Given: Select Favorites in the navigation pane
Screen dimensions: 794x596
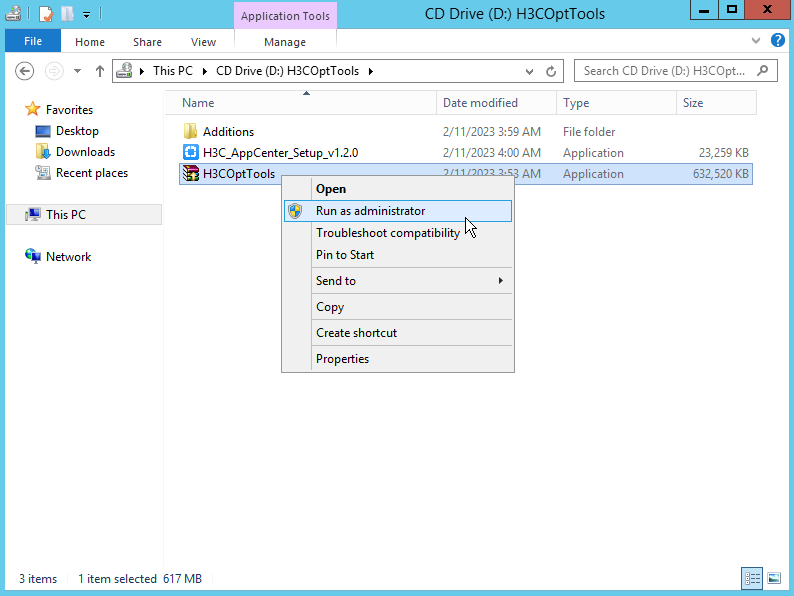Looking at the screenshot, I should coord(69,110).
